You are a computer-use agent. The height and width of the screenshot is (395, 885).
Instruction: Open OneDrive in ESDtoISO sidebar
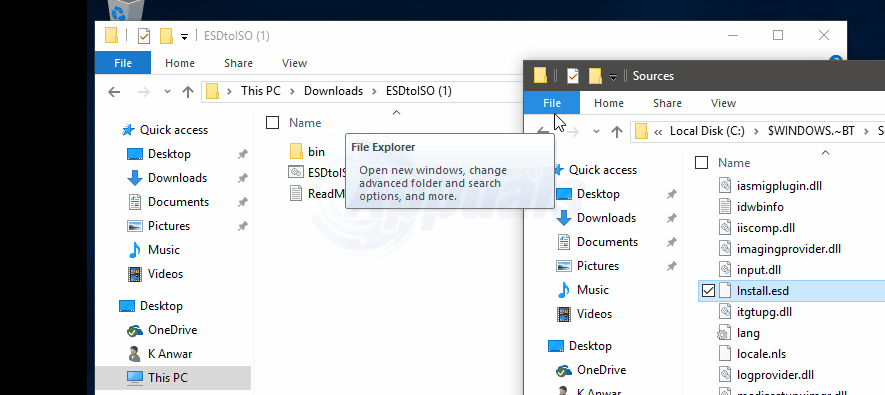click(172, 330)
